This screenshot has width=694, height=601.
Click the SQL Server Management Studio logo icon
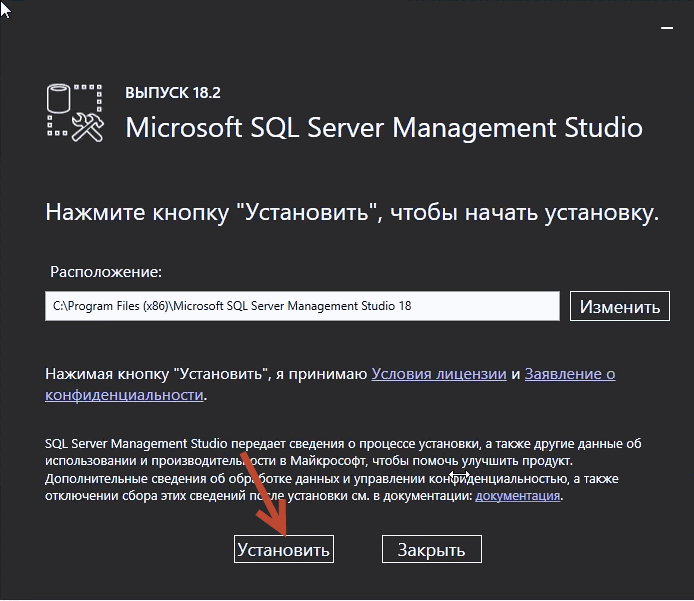(x=75, y=113)
